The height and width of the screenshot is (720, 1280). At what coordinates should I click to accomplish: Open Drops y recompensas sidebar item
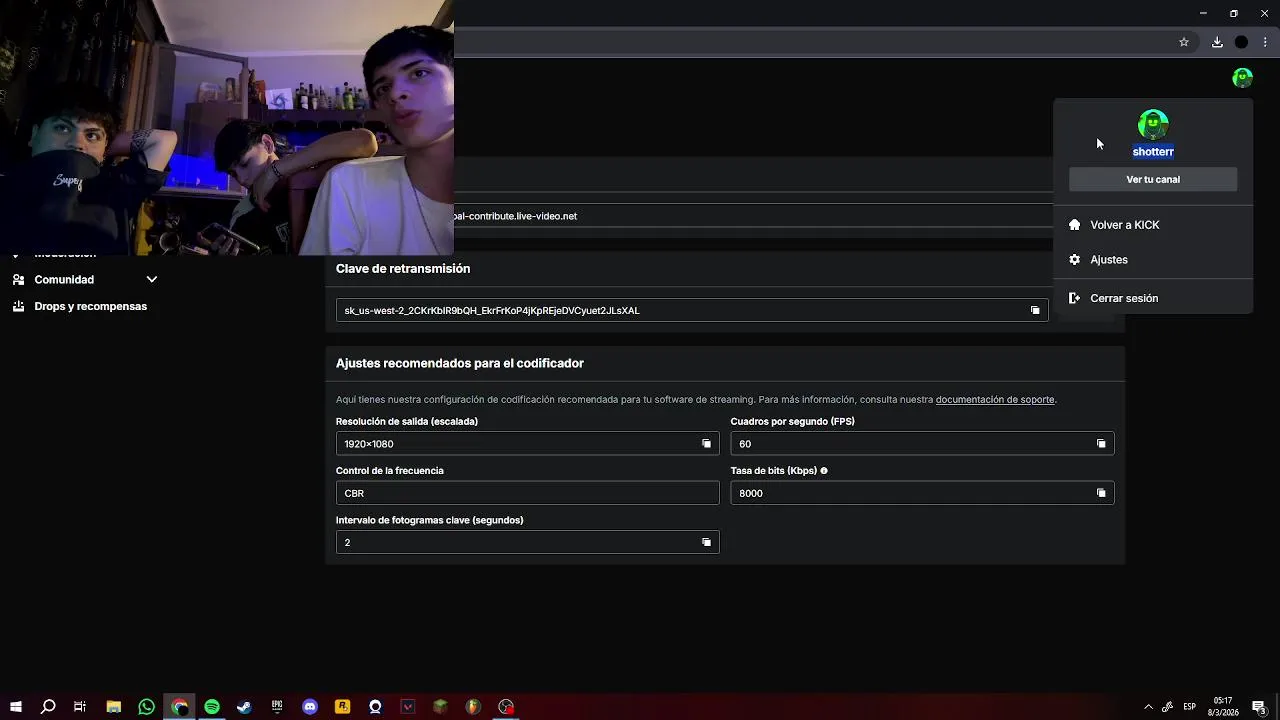click(90, 306)
